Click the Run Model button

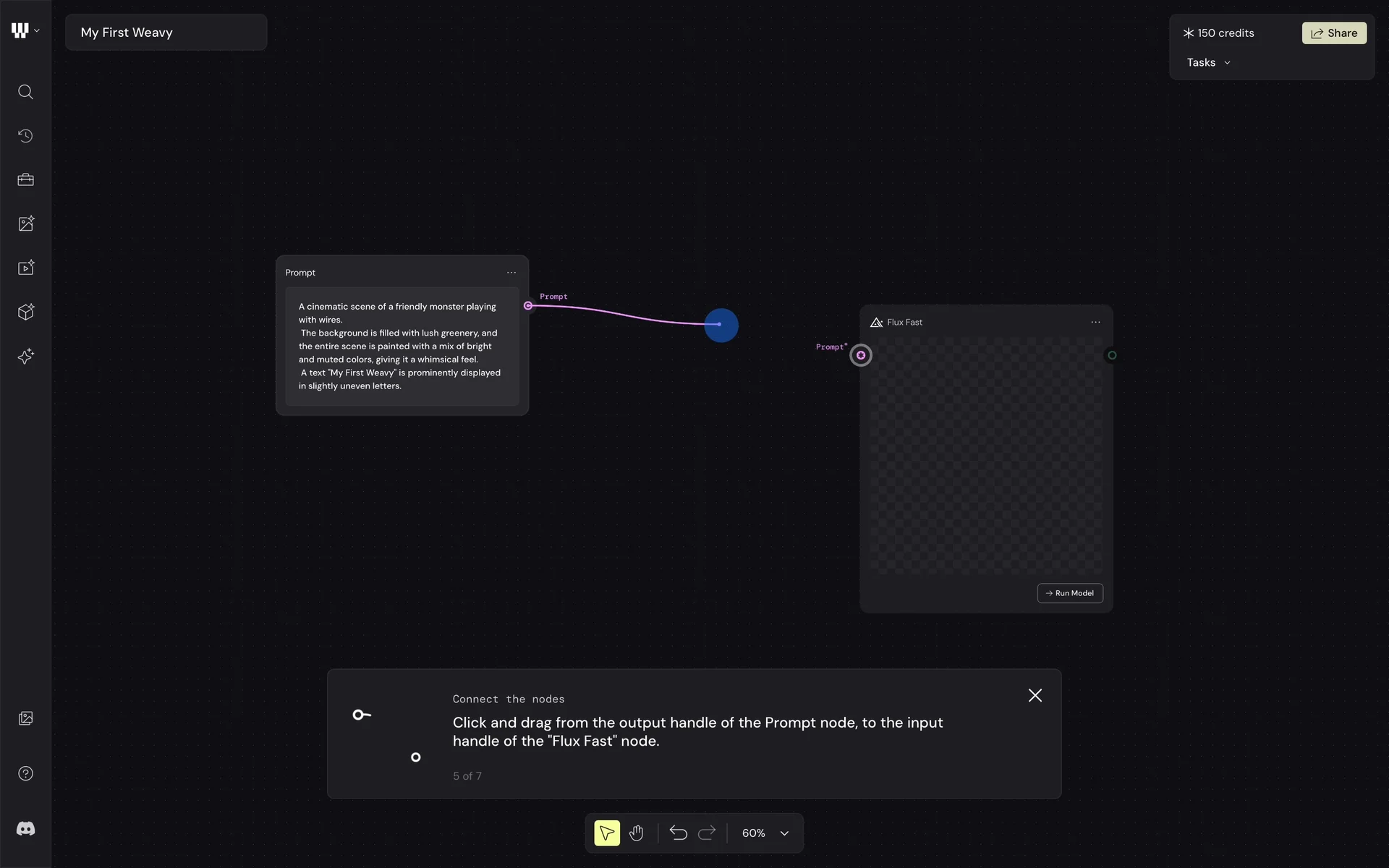pos(1069,593)
